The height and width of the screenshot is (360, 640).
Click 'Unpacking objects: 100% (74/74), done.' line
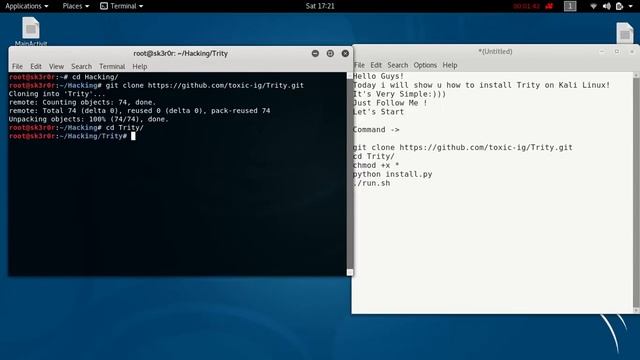[89, 119]
